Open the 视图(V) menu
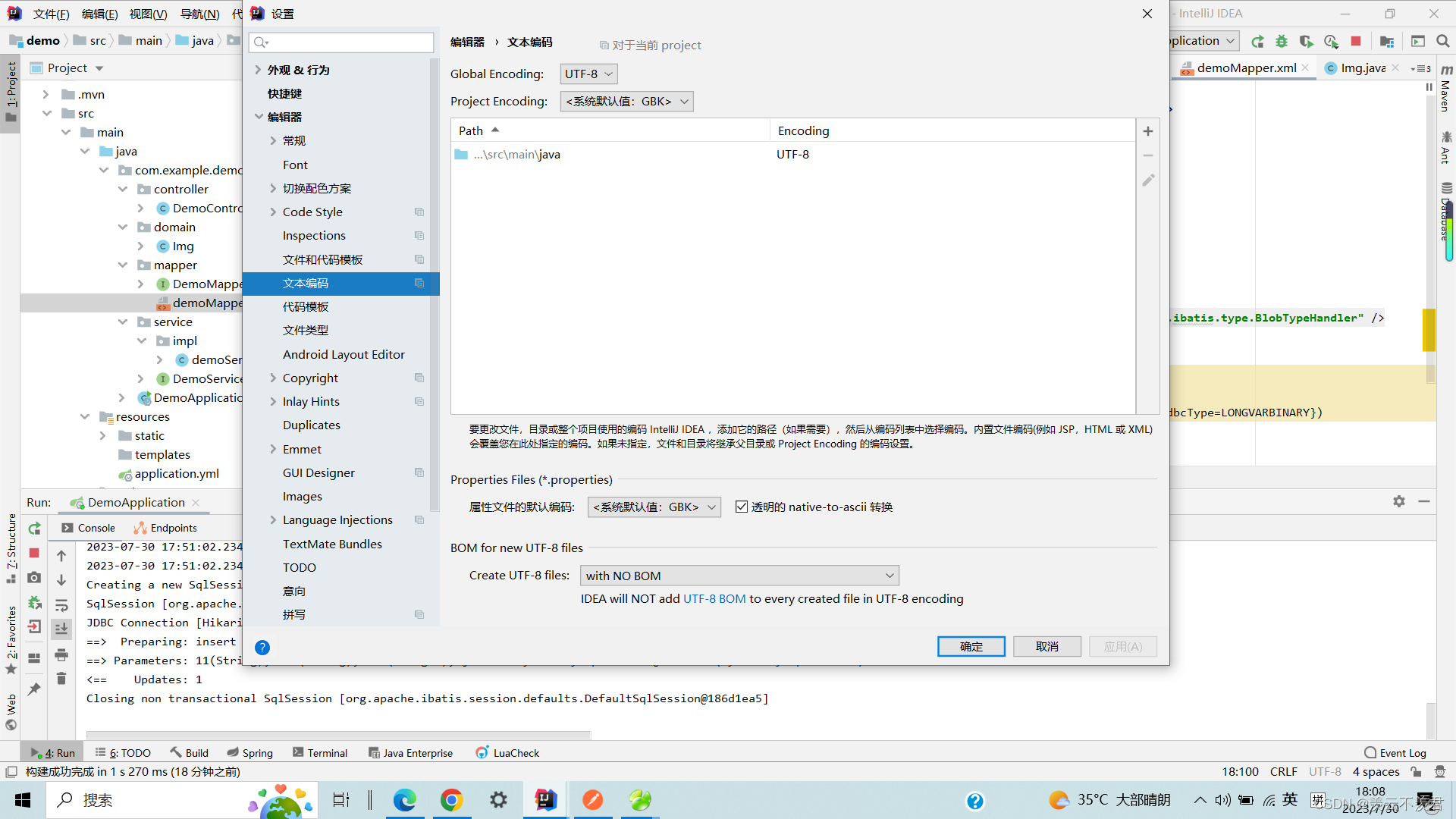The image size is (1456, 819). tap(148, 13)
